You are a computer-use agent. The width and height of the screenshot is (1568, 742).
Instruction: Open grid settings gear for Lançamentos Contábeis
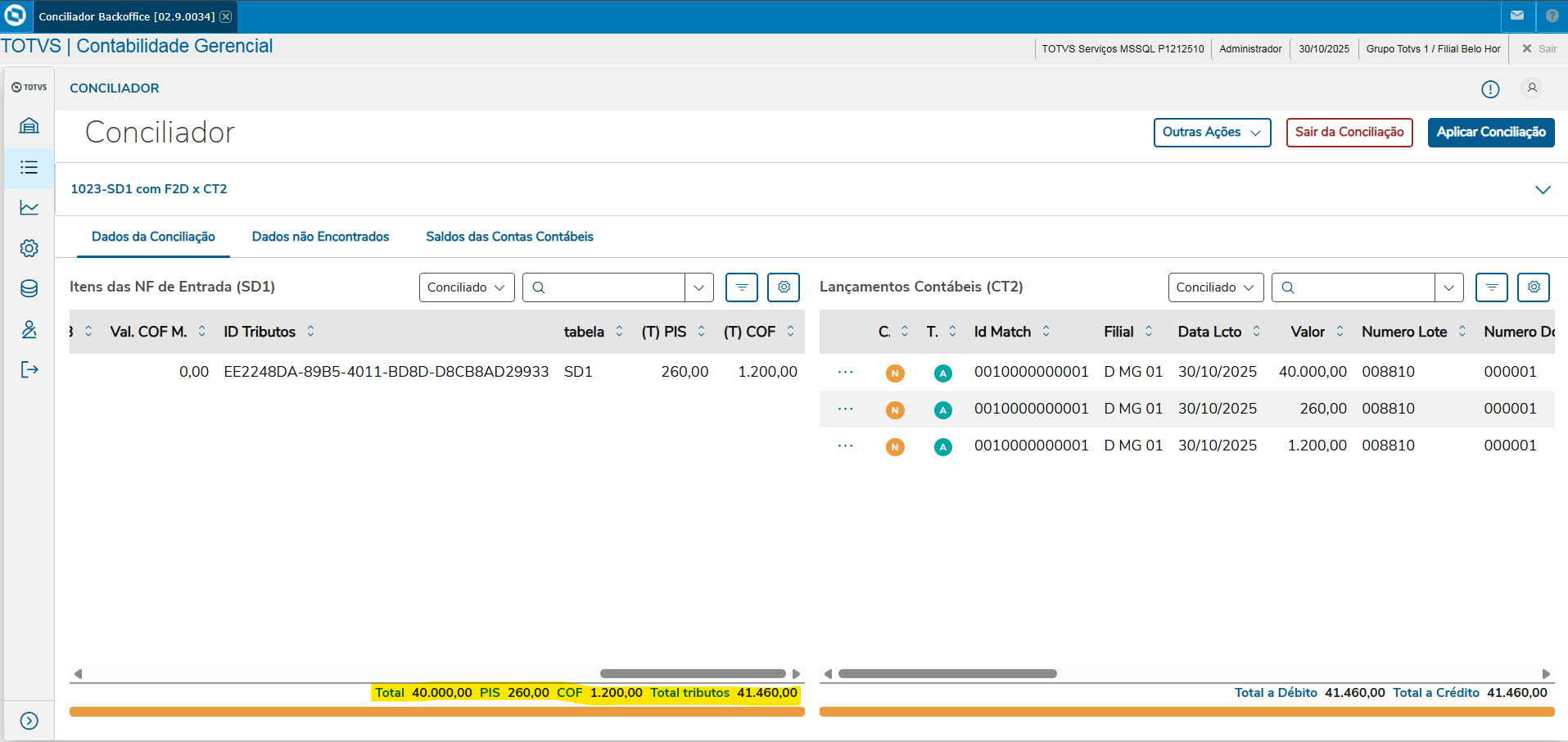coord(1534,287)
